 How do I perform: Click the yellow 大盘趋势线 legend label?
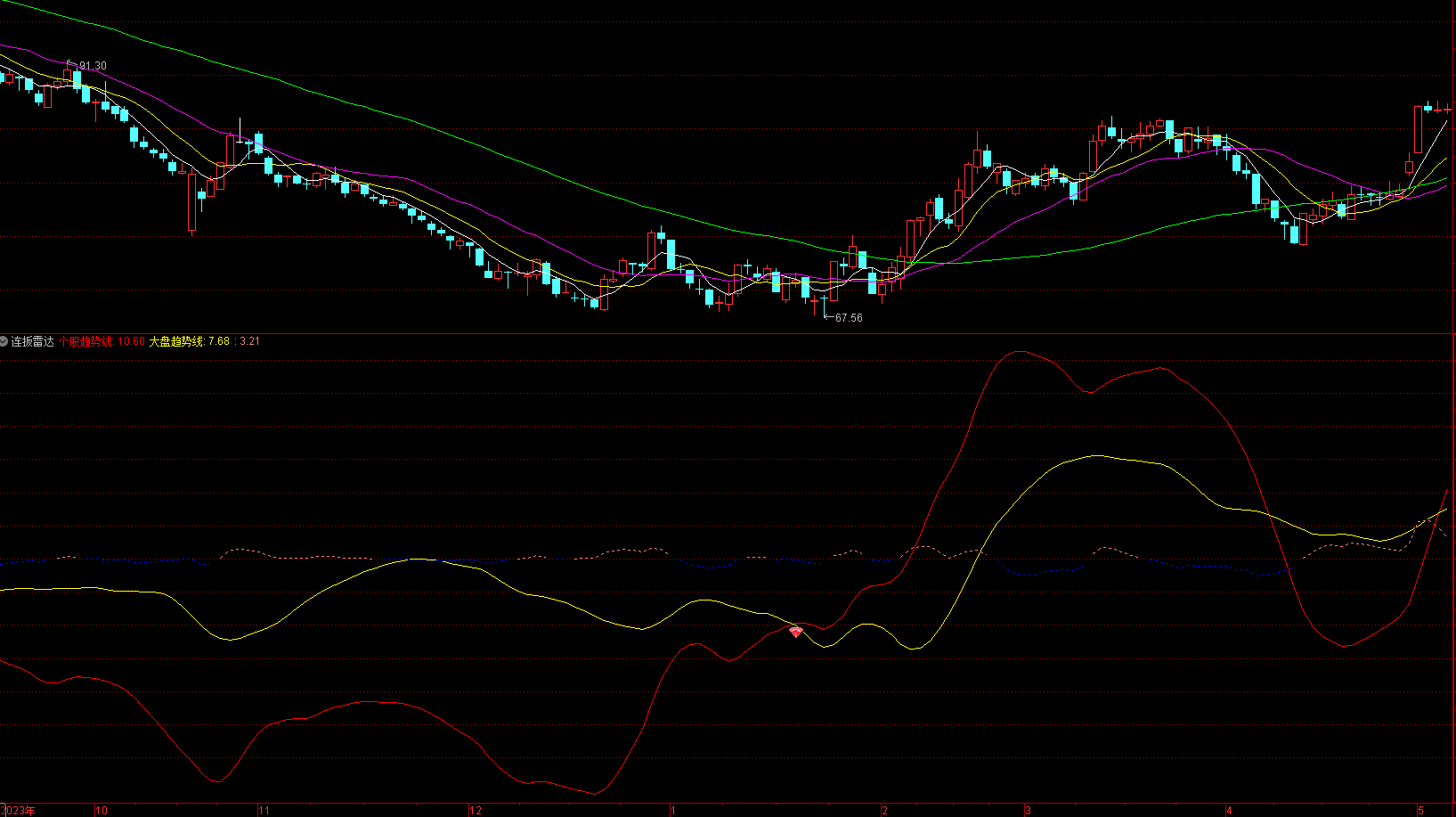click(176, 341)
